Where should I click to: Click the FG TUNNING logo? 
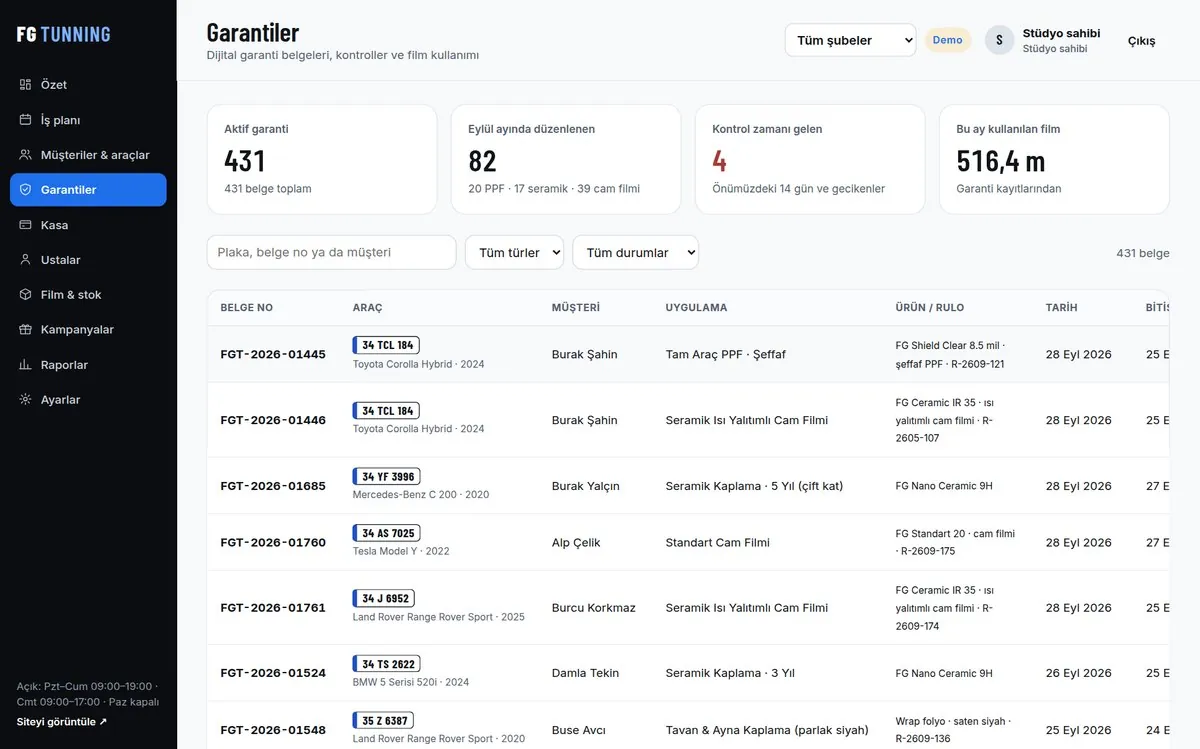click(64, 34)
